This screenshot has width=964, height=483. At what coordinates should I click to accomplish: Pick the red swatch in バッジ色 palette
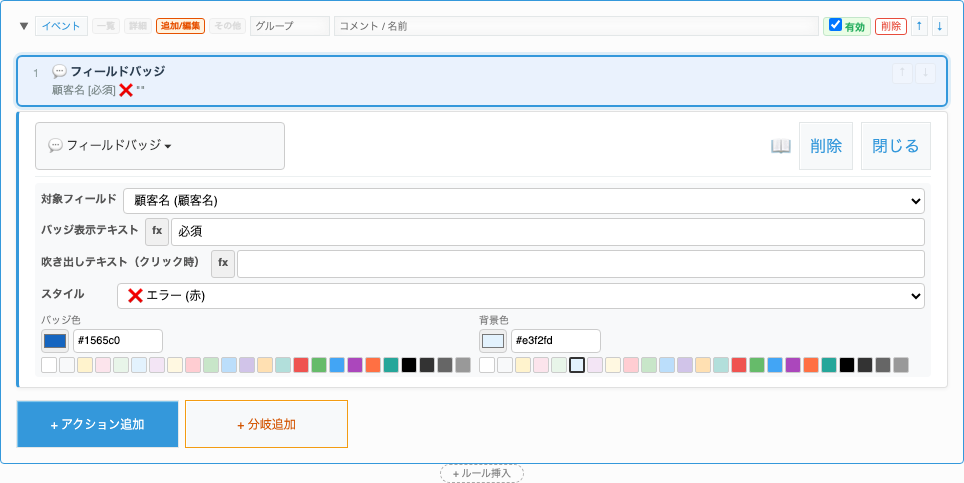click(301, 365)
